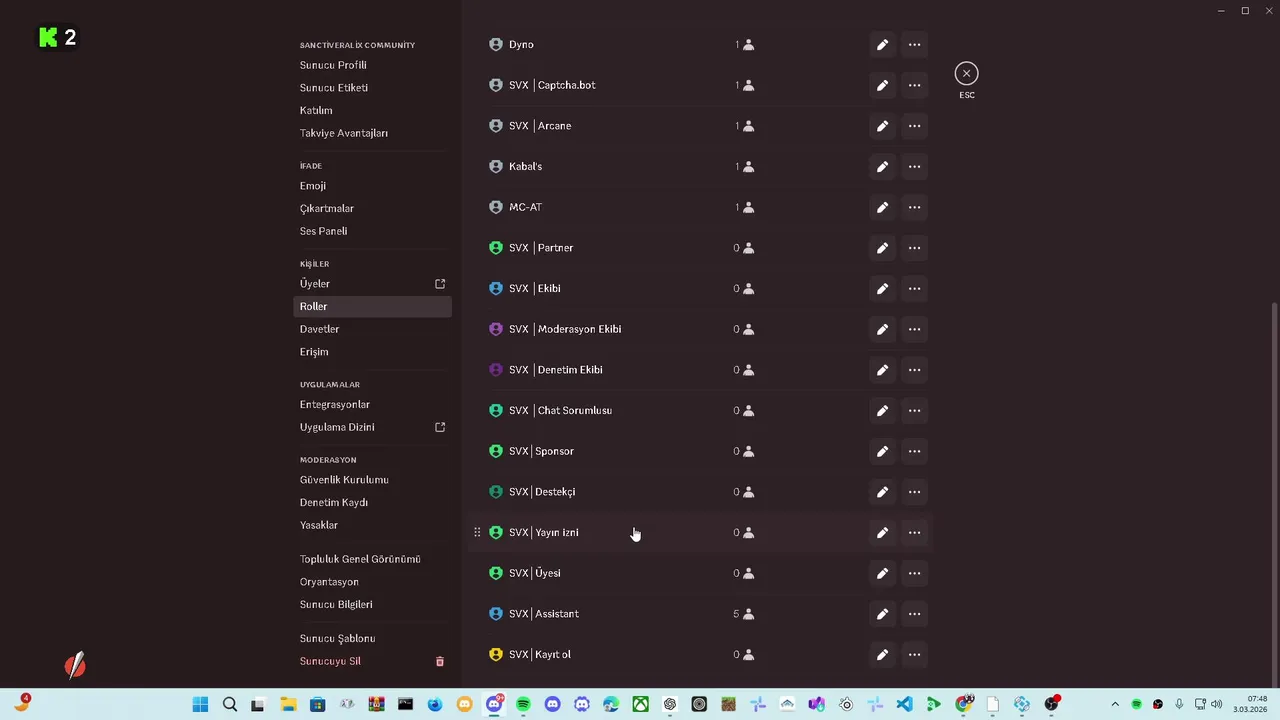Select Takviye Avantajları in the sidebar

pos(344,133)
